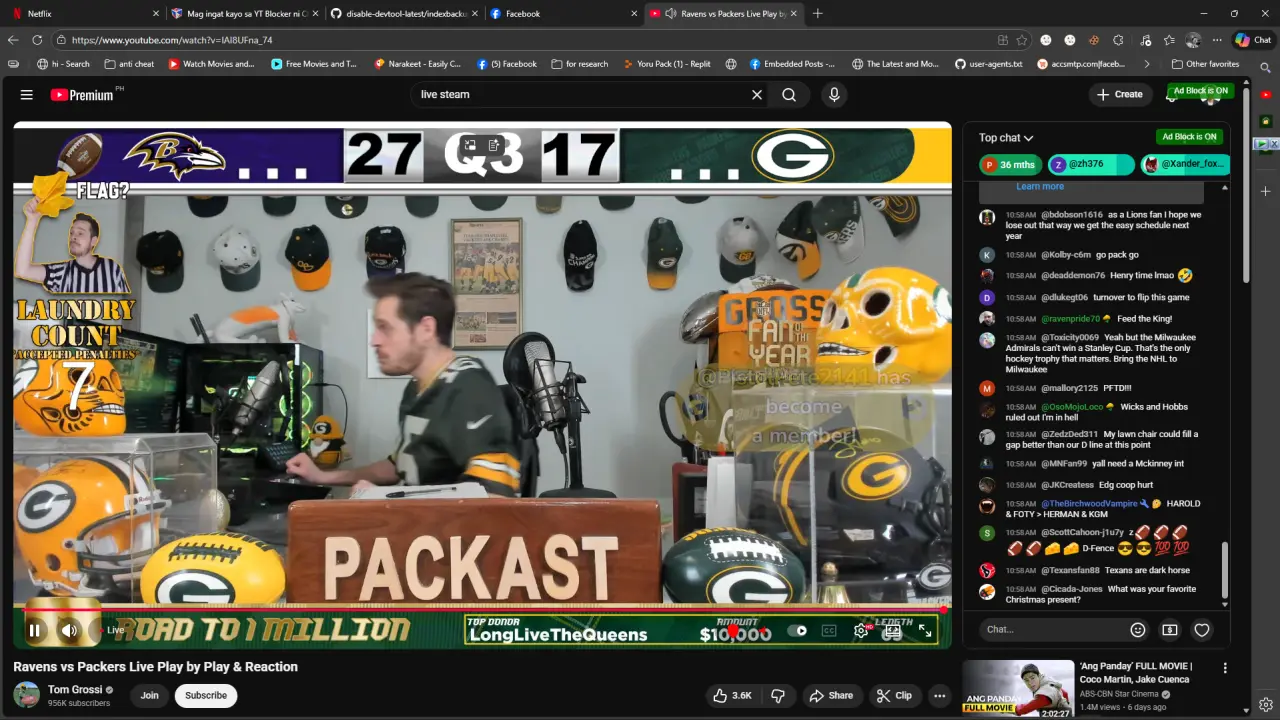Share the live stream video
Viewport: 1280px width, 720px height.
click(x=831, y=696)
